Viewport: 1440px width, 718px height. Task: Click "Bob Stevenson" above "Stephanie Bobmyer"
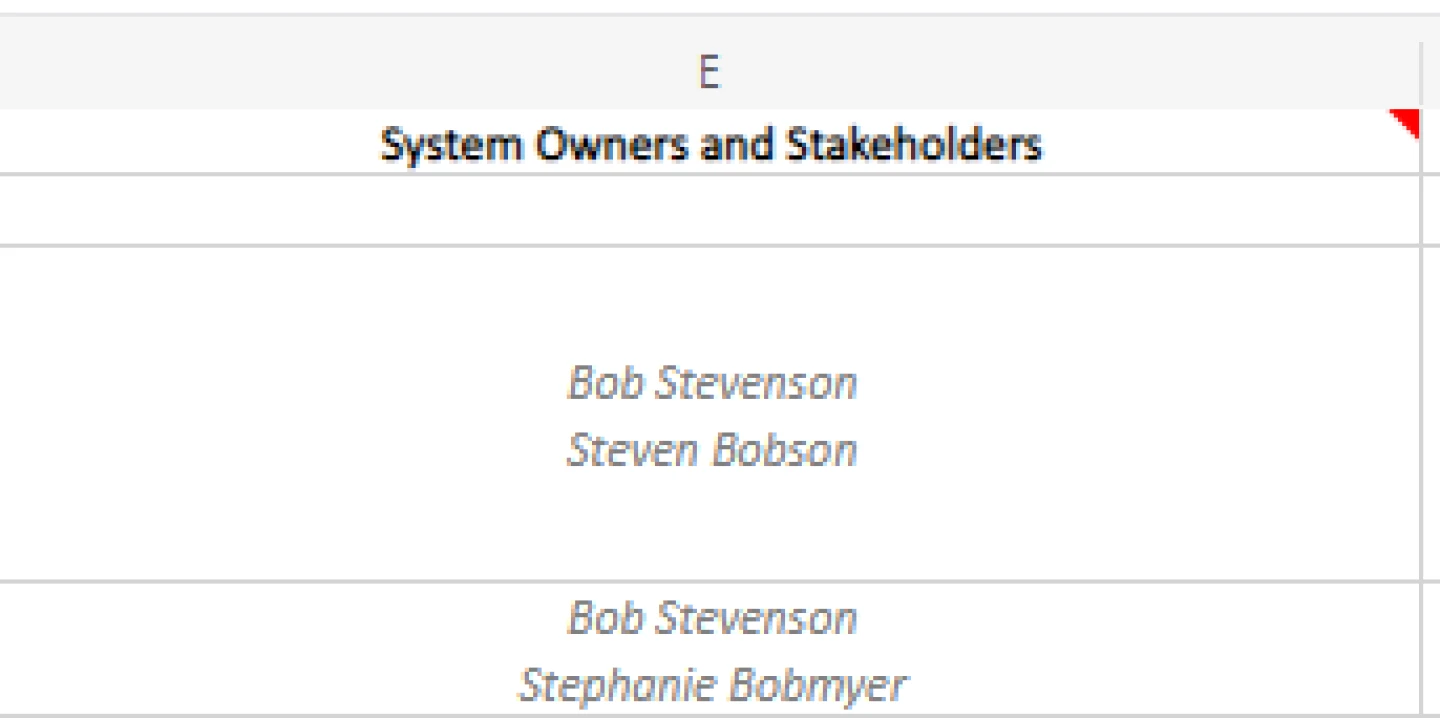pyautogui.click(x=712, y=618)
